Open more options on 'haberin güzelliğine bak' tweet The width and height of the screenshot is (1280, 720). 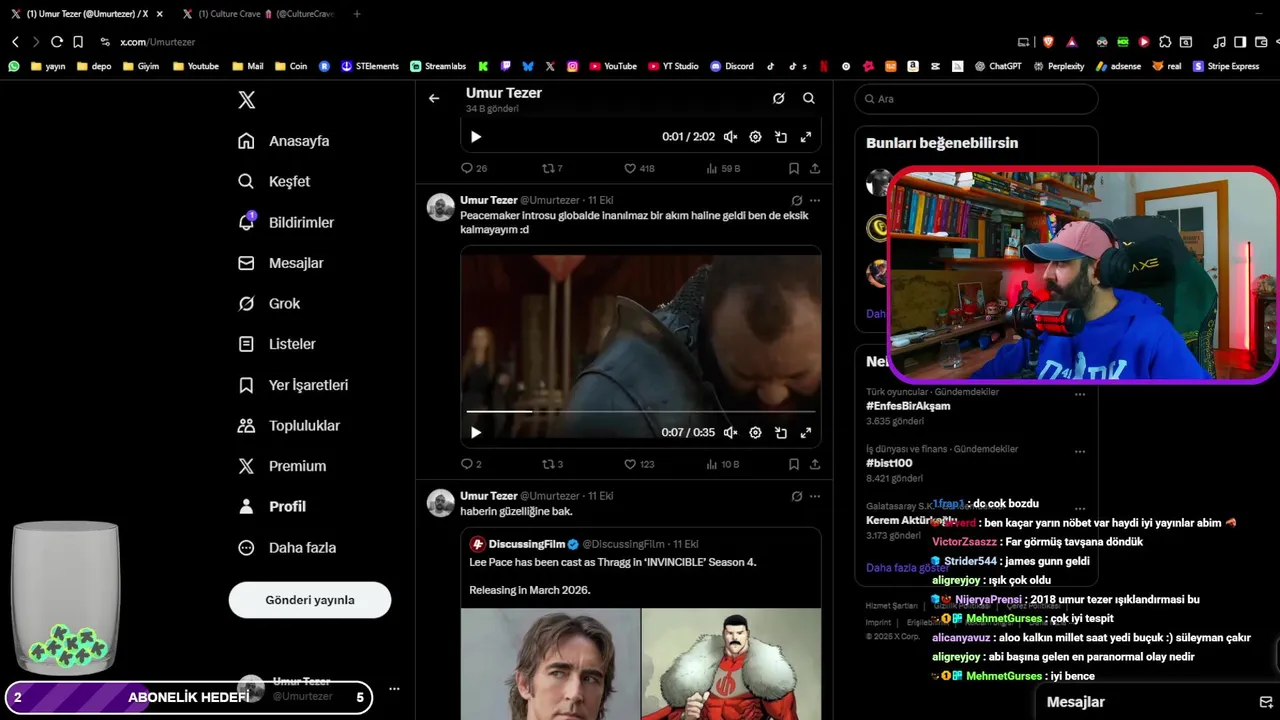(x=815, y=496)
